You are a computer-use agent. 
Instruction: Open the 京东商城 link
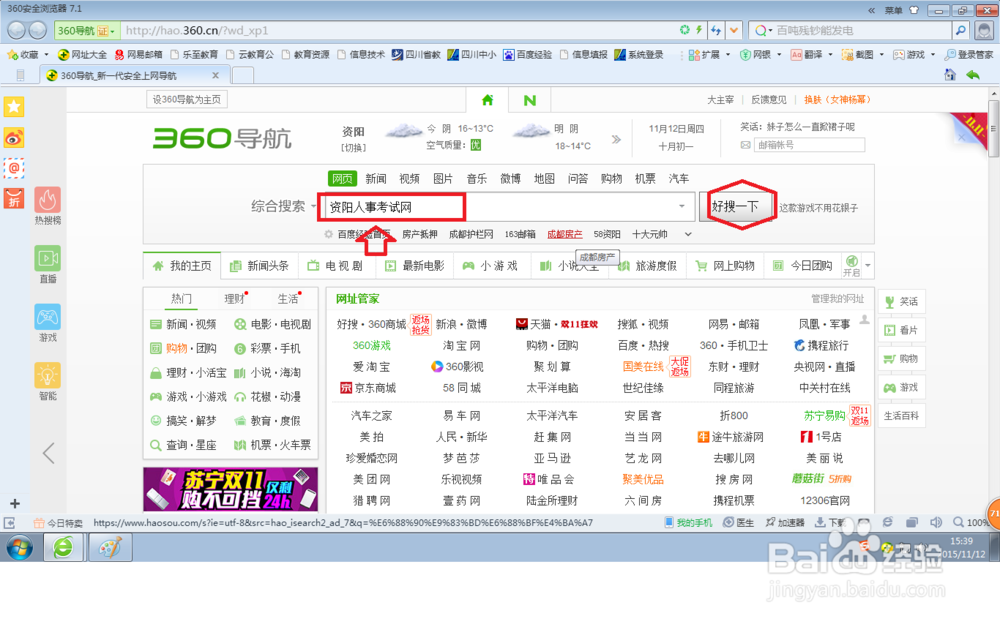(x=368, y=388)
